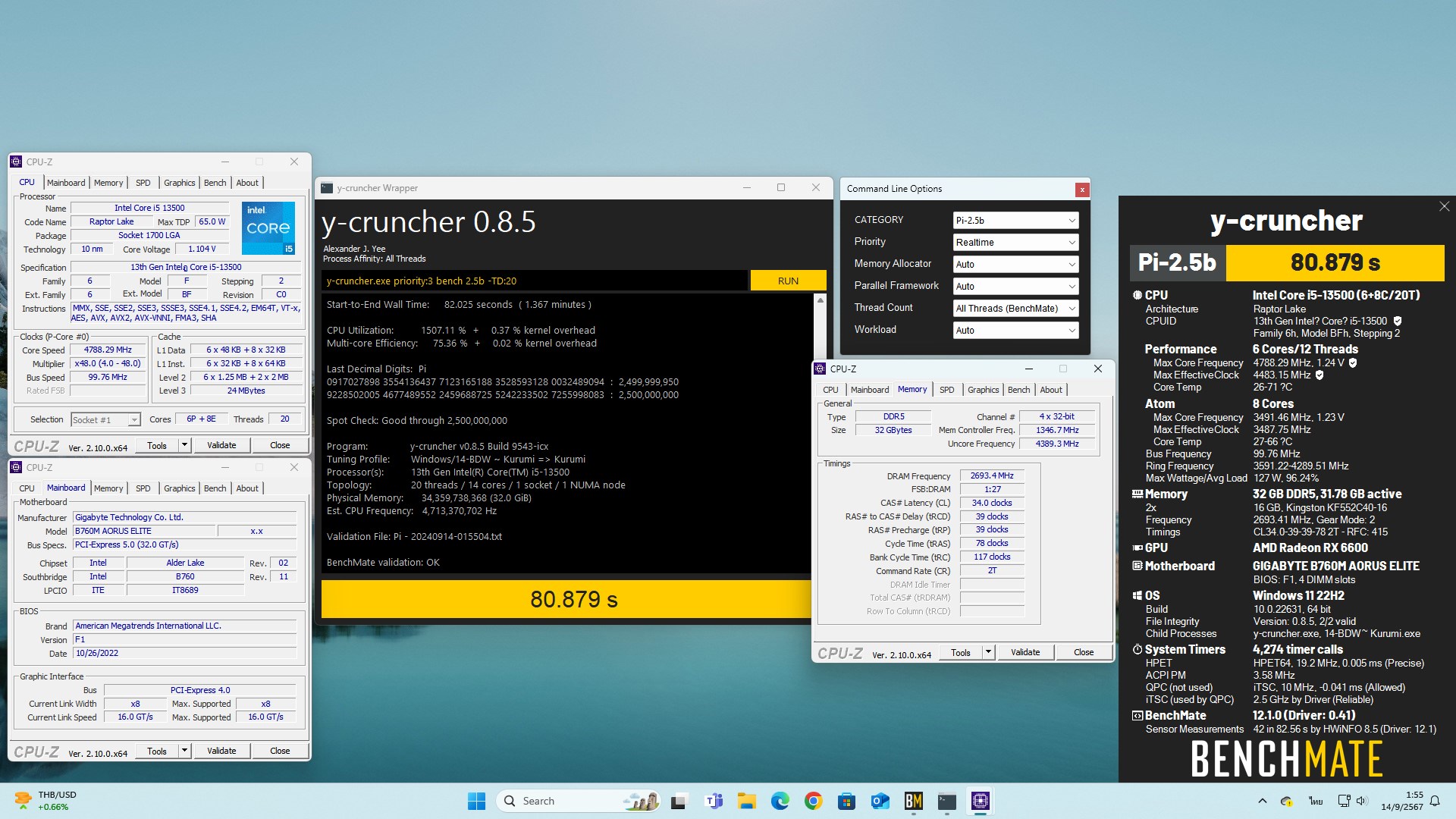Switch to SPD tab in top CPU-Z window
Image resolution: width=1456 pixels, height=819 pixels.
143,183
